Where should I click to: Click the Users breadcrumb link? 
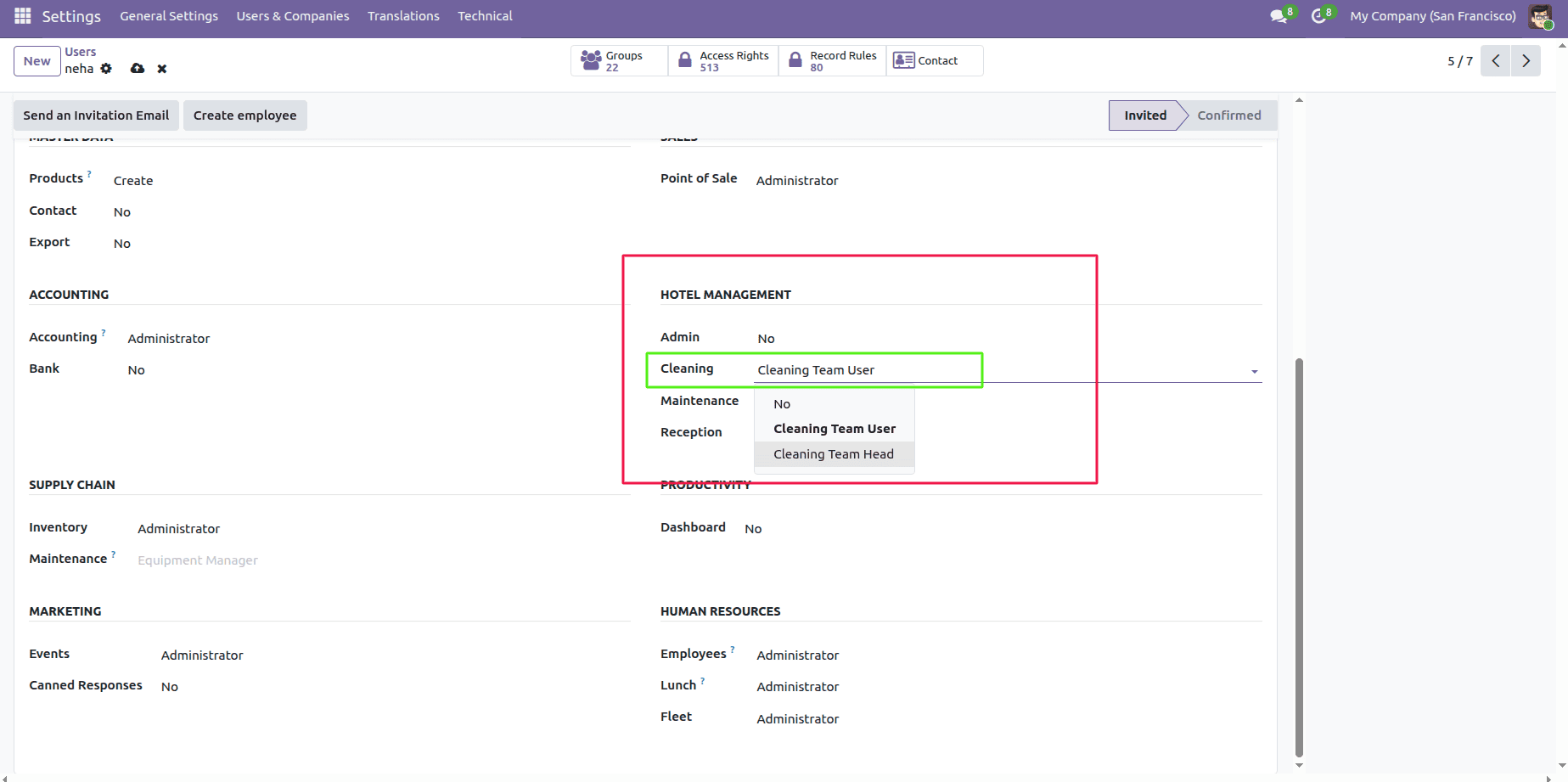pyautogui.click(x=81, y=52)
